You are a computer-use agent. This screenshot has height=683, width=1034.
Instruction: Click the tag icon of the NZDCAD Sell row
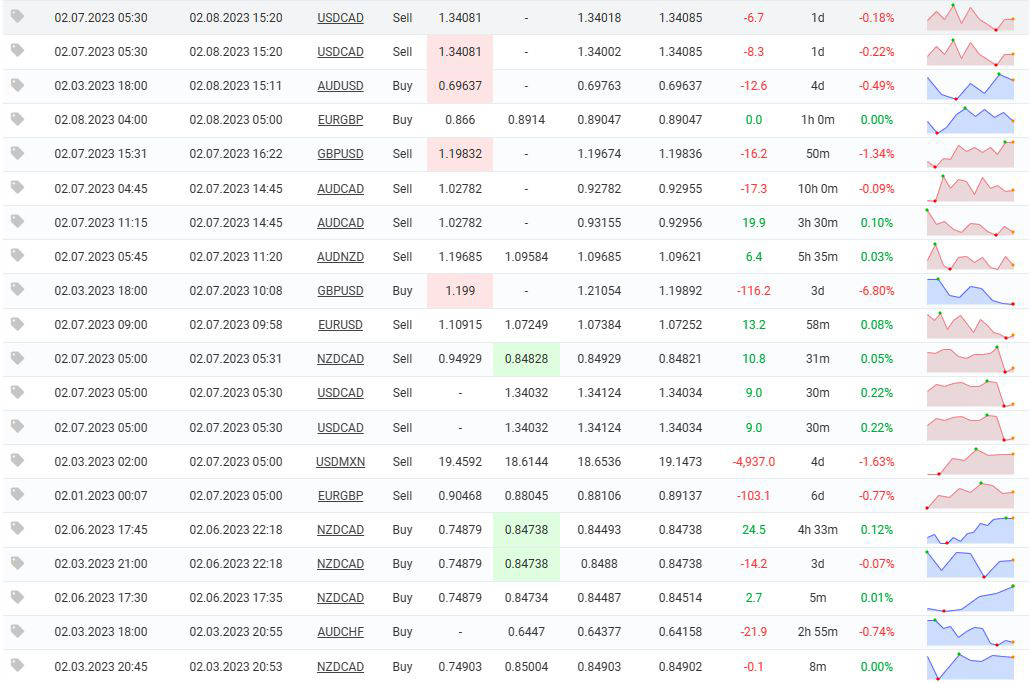click(x=18, y=358)
